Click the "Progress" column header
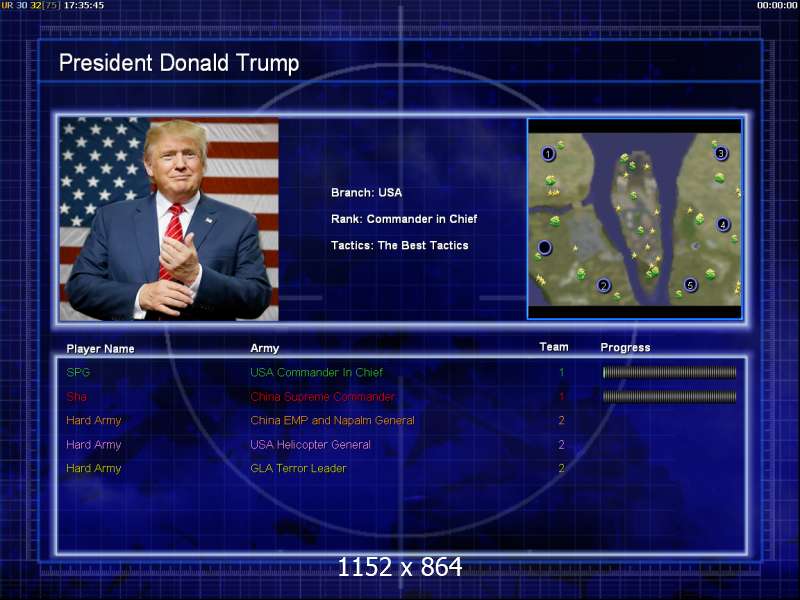The height and width of the screenshot is (600, 800). (626, 348)
